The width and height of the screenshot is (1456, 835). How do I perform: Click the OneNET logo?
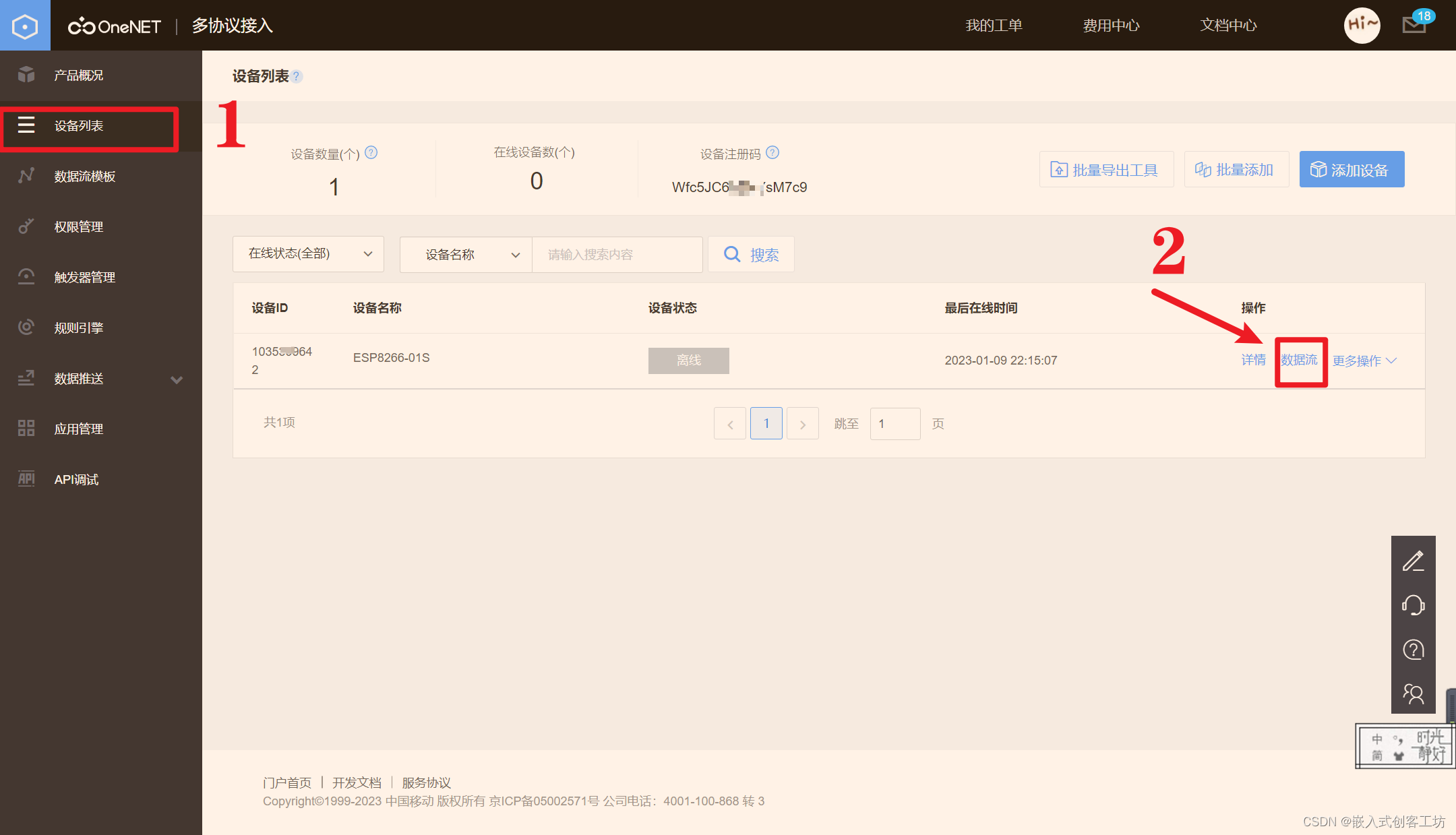point(114,26)
